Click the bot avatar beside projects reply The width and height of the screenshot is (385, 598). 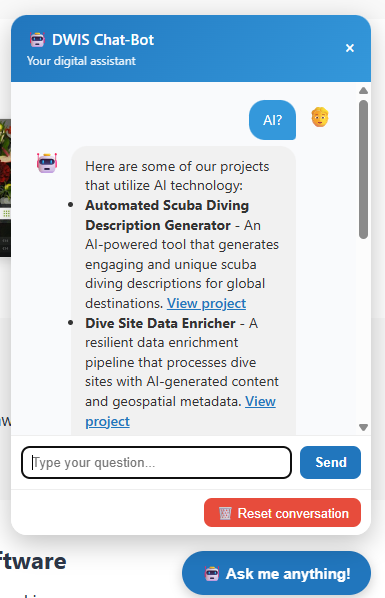[47, 163]
